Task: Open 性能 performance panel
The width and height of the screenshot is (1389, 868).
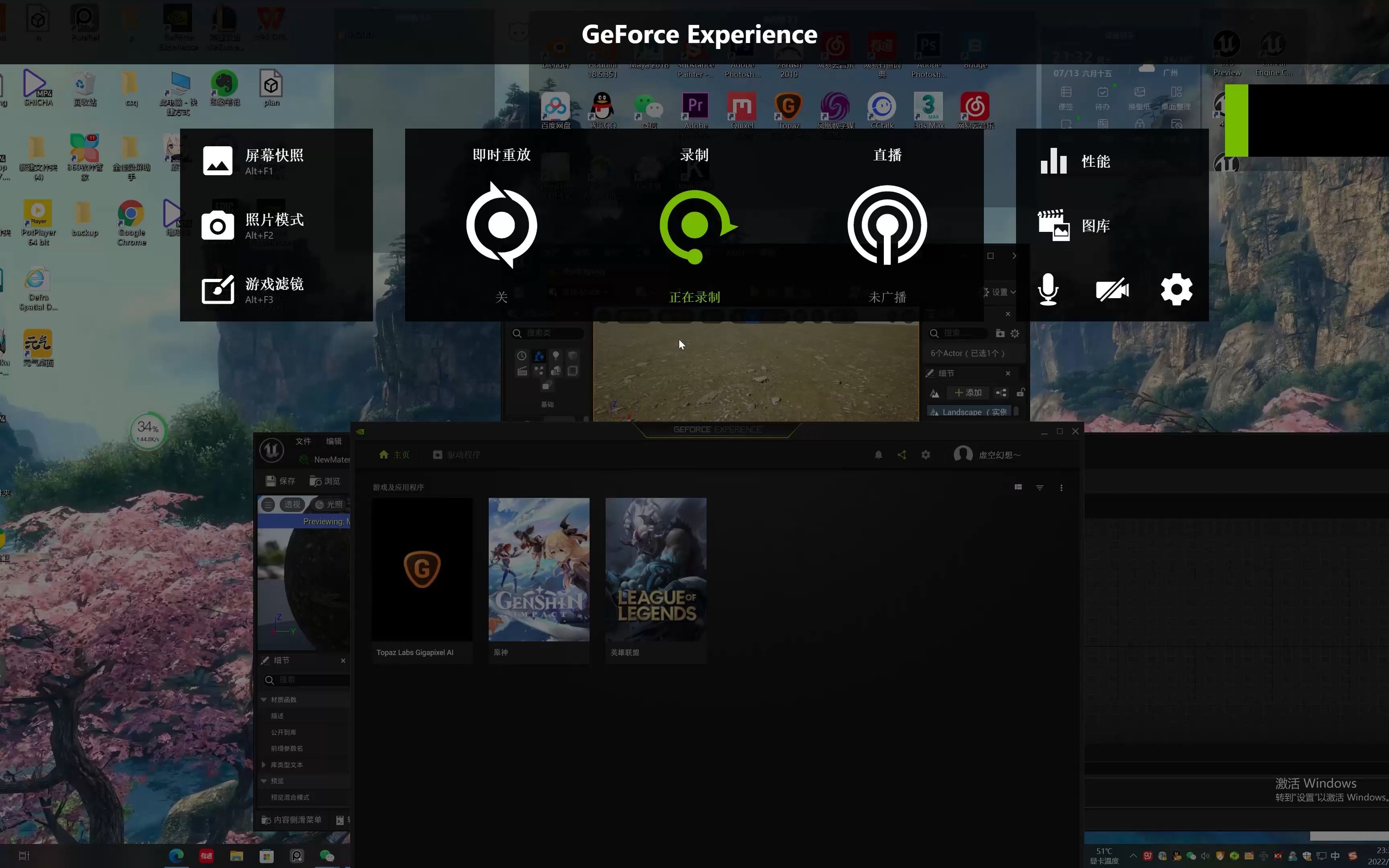Action: pos(1076,161)
